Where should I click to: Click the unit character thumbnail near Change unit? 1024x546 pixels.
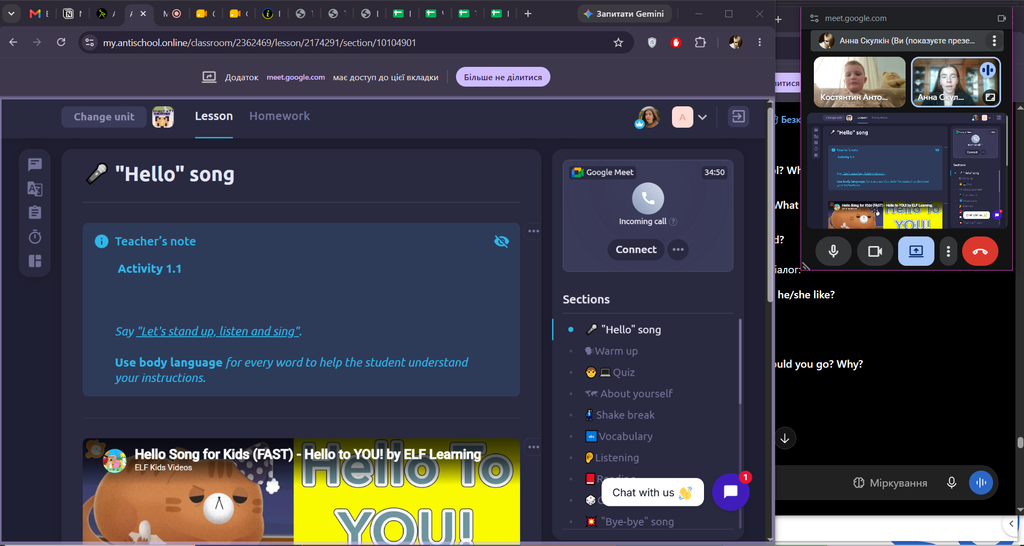pyautogui.click(x=163, y=117)
